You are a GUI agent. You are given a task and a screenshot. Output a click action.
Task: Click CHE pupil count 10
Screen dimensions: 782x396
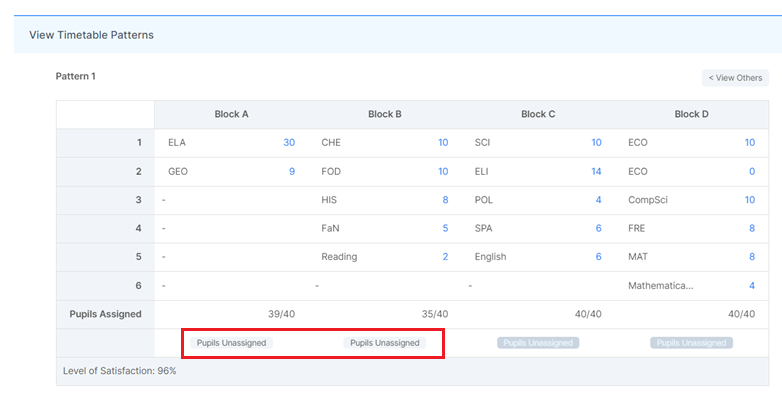(443, 143)
